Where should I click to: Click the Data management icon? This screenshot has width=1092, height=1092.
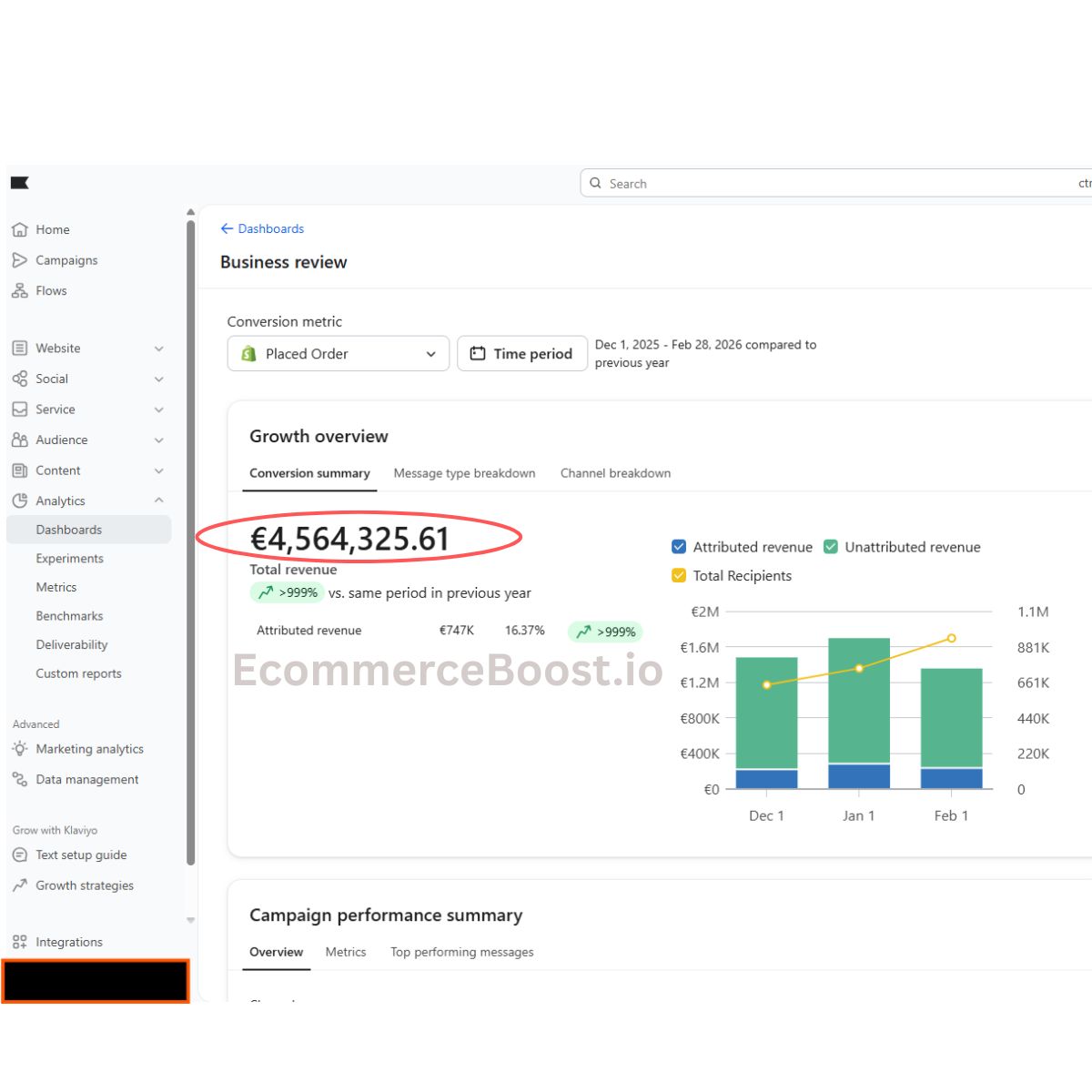point(20,780)
